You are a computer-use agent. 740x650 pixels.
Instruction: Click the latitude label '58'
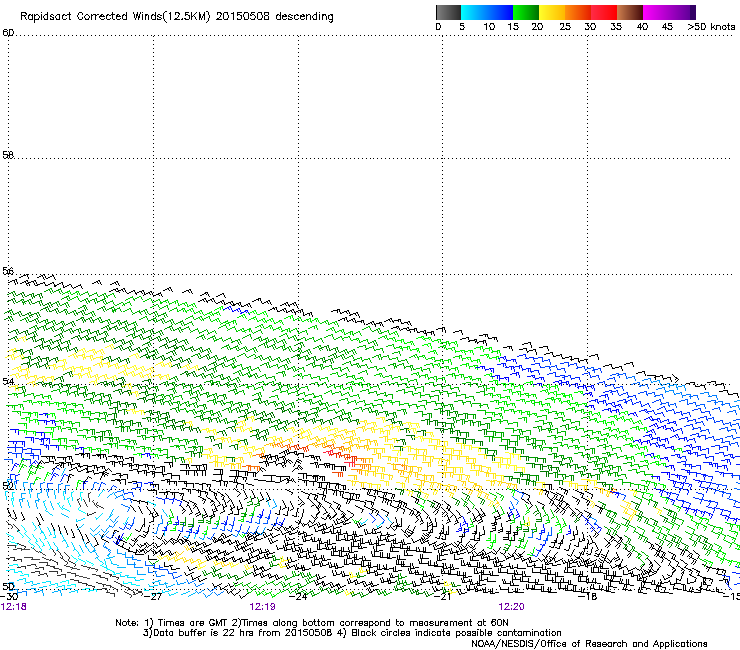point(8,155)
